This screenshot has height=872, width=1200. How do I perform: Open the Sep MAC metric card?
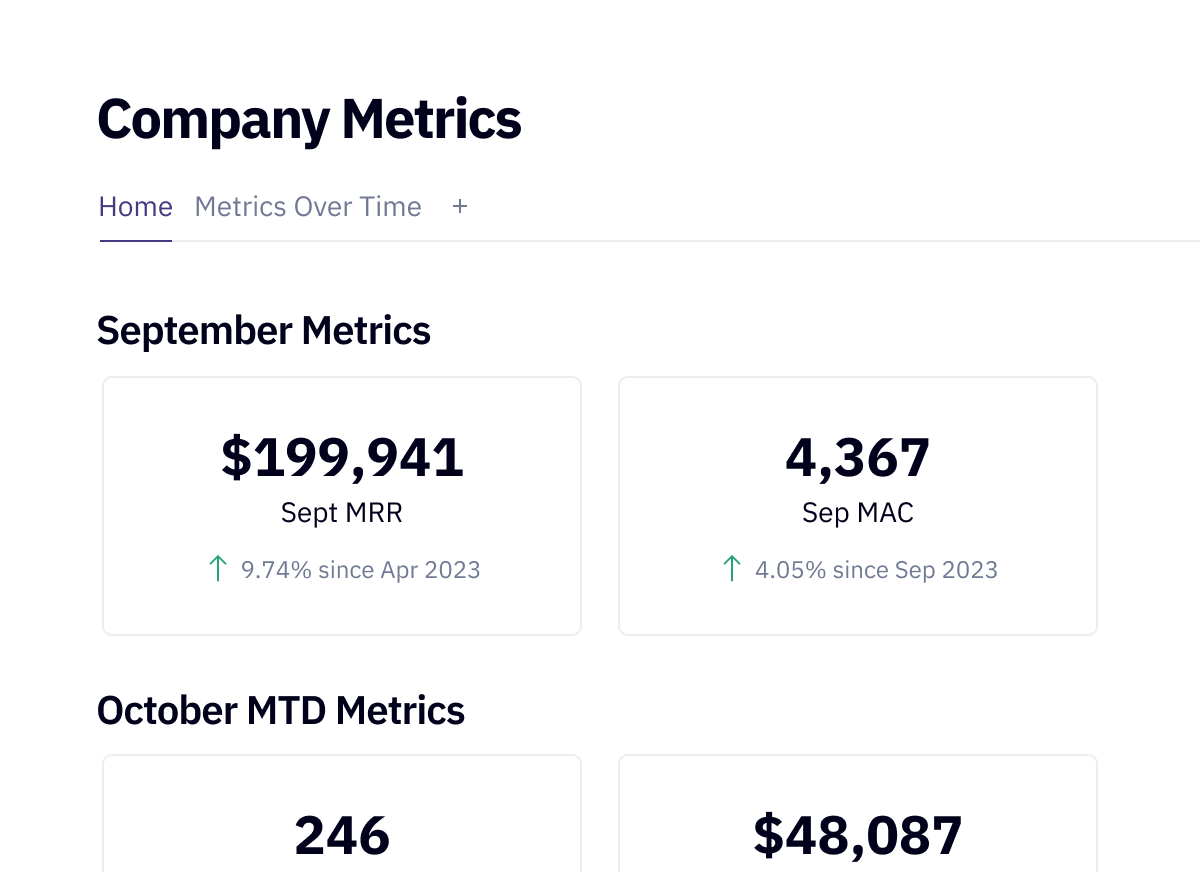coord(857,505)
